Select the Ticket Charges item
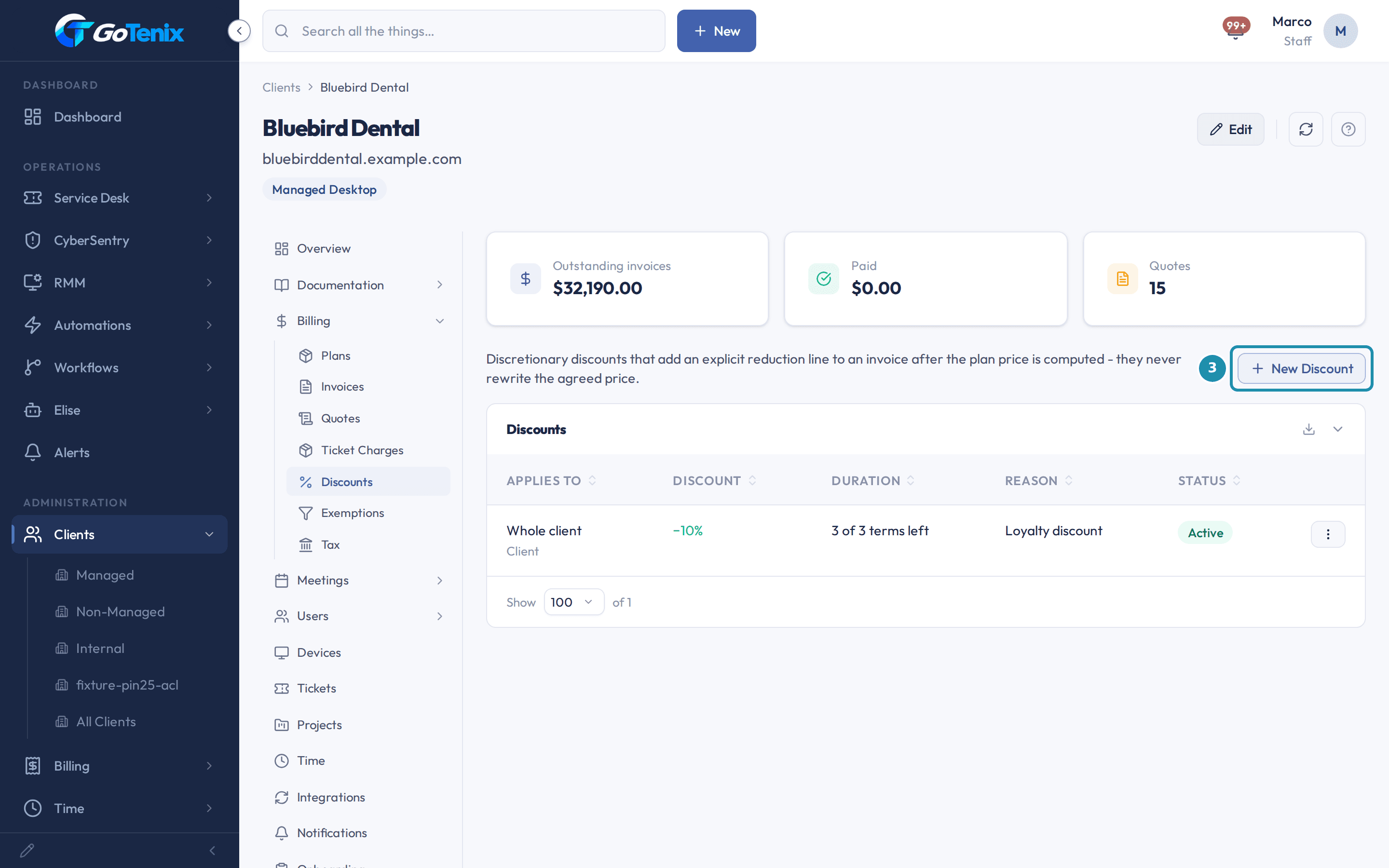 [368, 450]
